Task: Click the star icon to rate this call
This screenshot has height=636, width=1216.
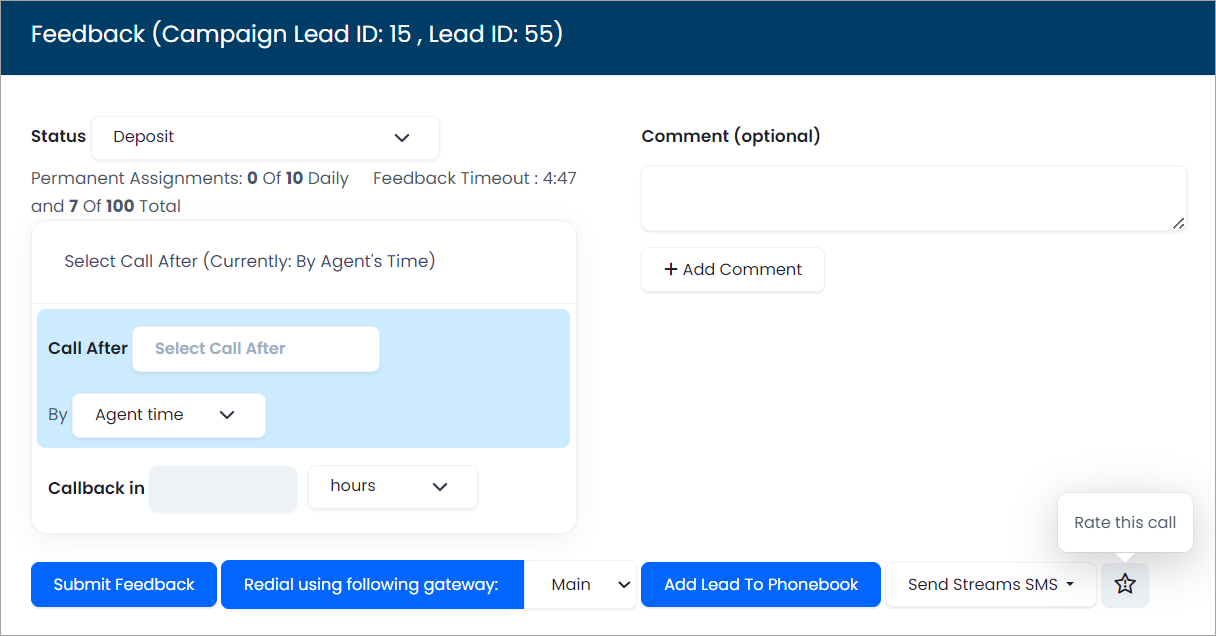Action: (1124, 584)
